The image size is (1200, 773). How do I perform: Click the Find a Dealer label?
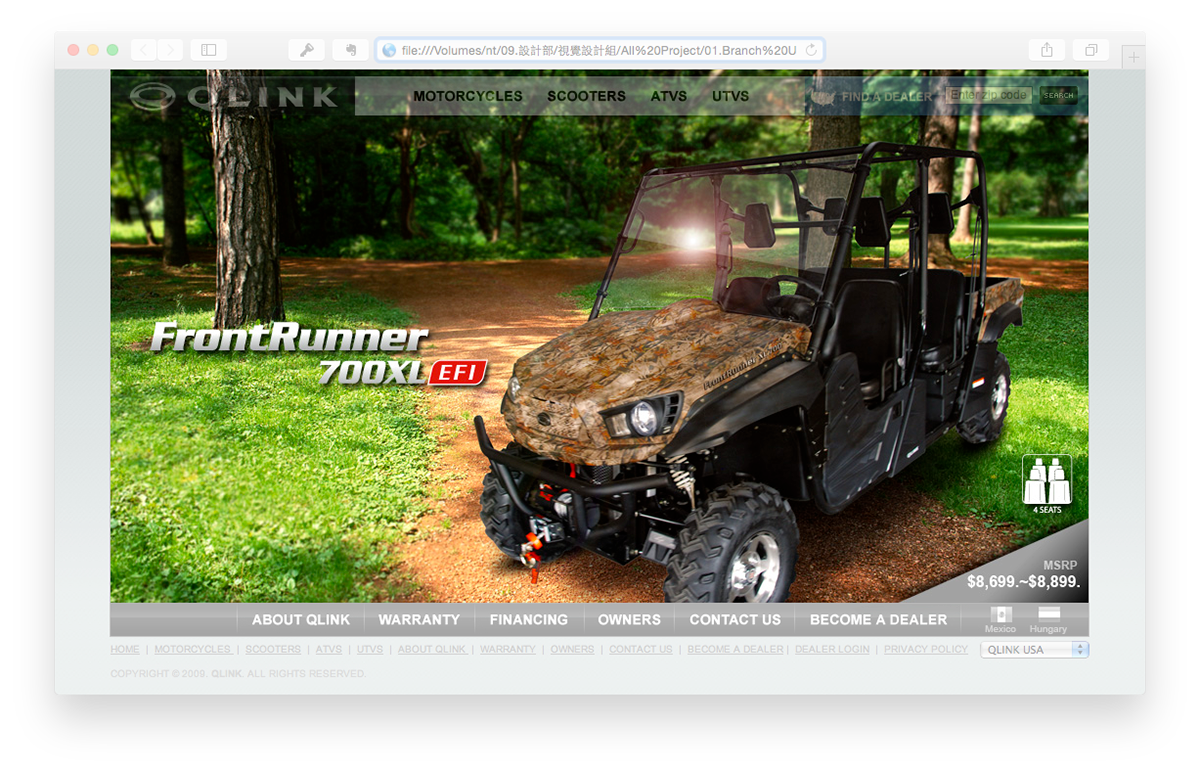tap(887, 97)
